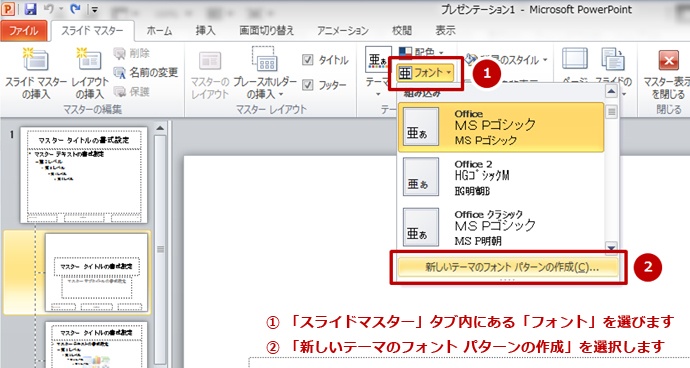Open the ファイル (File) tab

coord(24,31)
